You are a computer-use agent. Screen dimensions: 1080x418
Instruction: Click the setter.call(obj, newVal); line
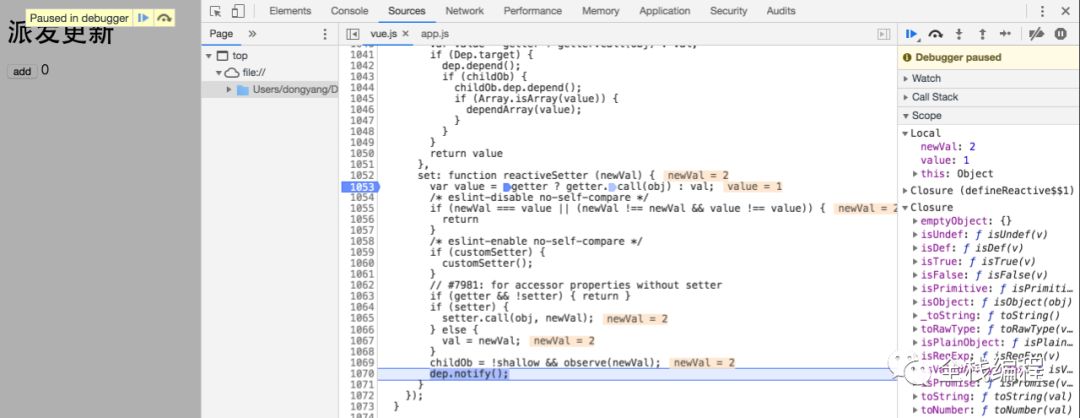coord(517,319)
